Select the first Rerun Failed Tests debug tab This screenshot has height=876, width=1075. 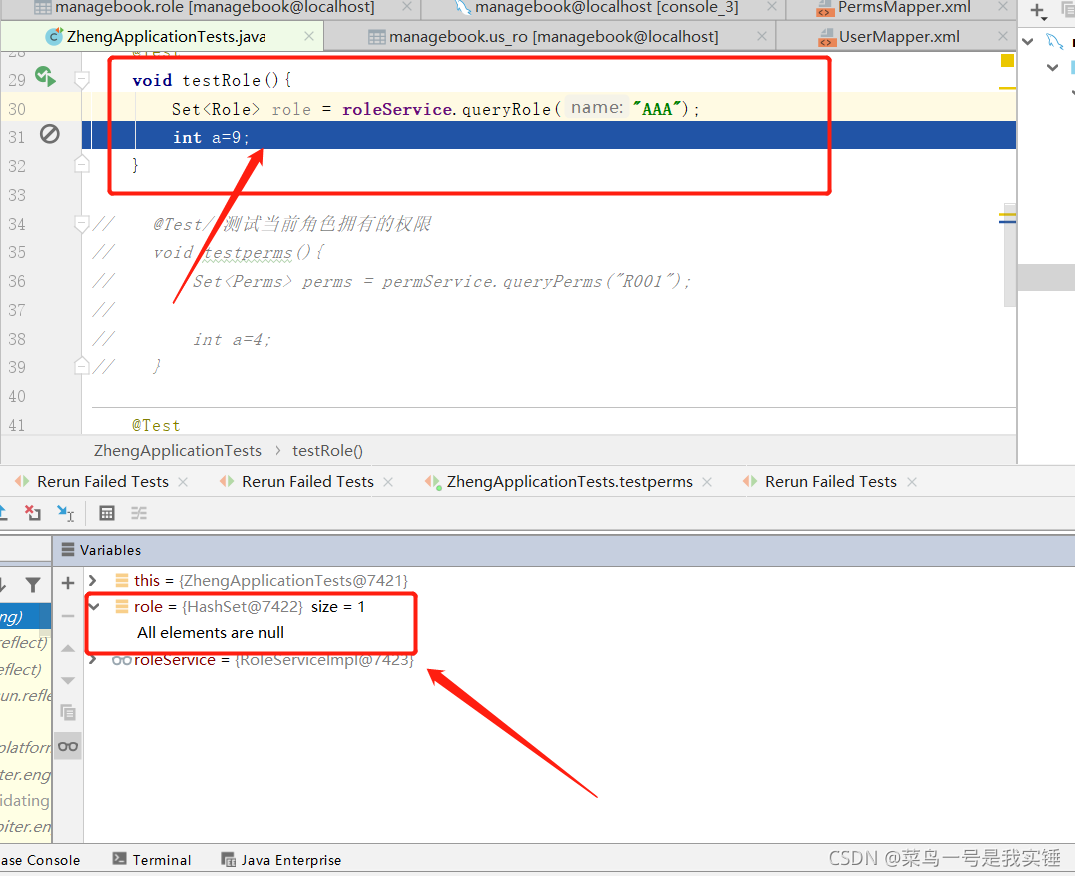[103, 482]
